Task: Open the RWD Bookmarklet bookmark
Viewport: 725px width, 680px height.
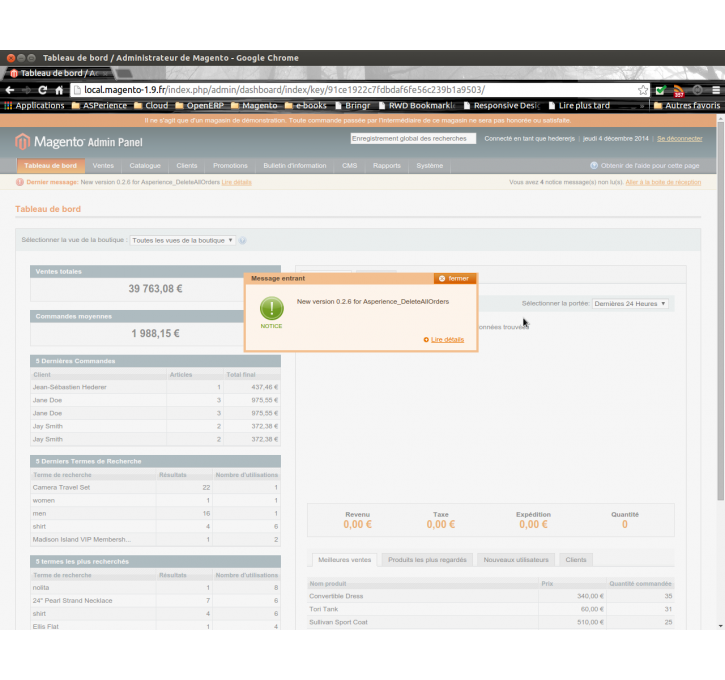Action: point(417,105)
